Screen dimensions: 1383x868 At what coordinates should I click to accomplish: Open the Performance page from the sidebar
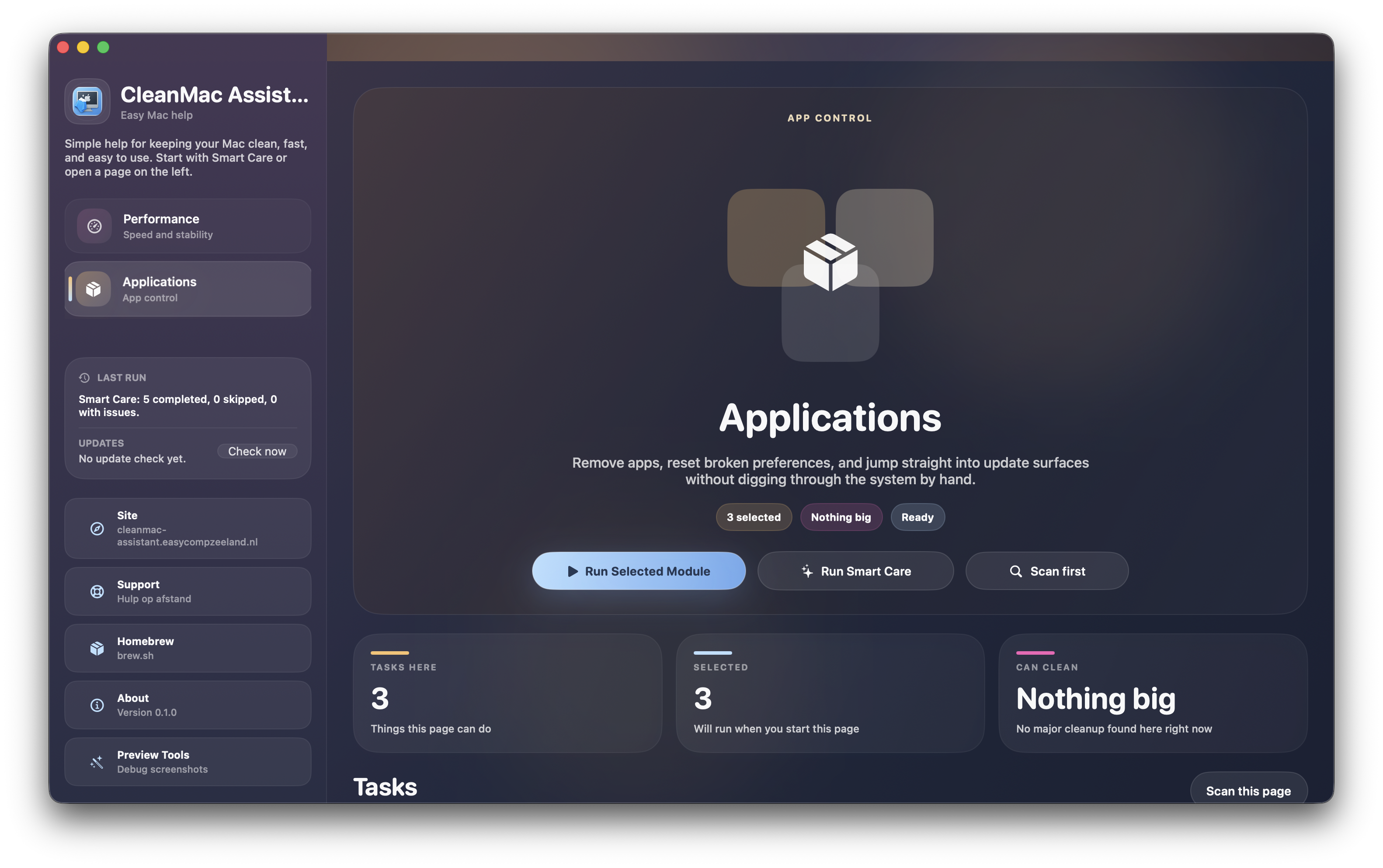click(x=187, y=226)
